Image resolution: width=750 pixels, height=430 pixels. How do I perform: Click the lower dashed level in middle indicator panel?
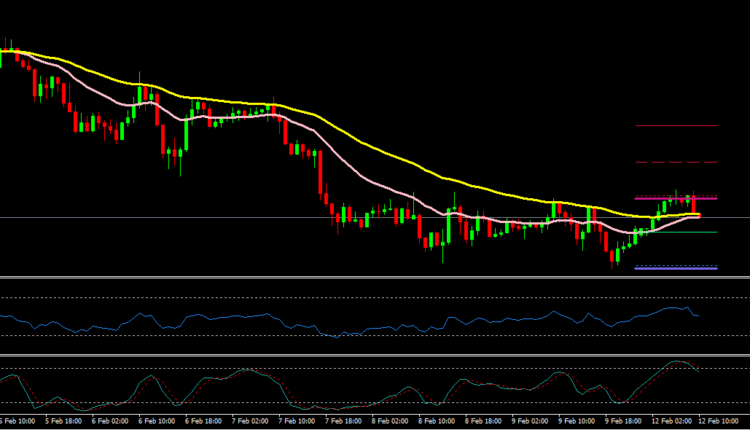point(200,335)
